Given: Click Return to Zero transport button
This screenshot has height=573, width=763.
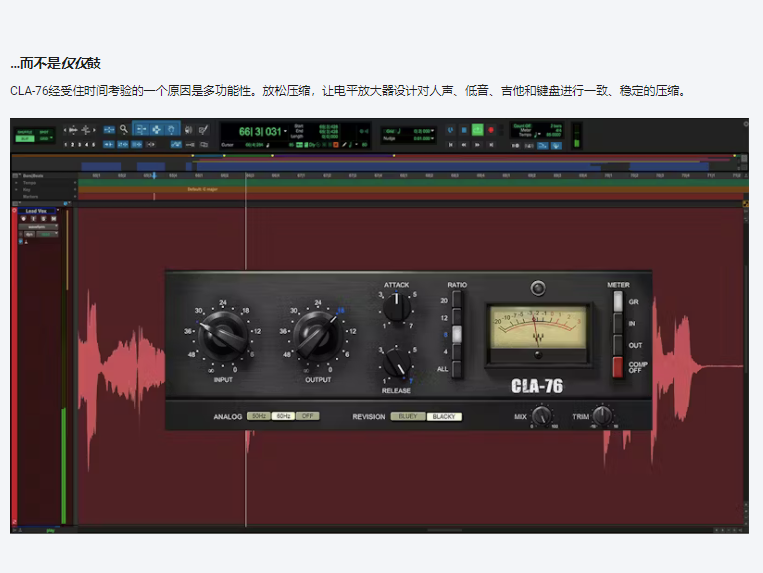Looking at the screenshot, I should pos(451,145).
